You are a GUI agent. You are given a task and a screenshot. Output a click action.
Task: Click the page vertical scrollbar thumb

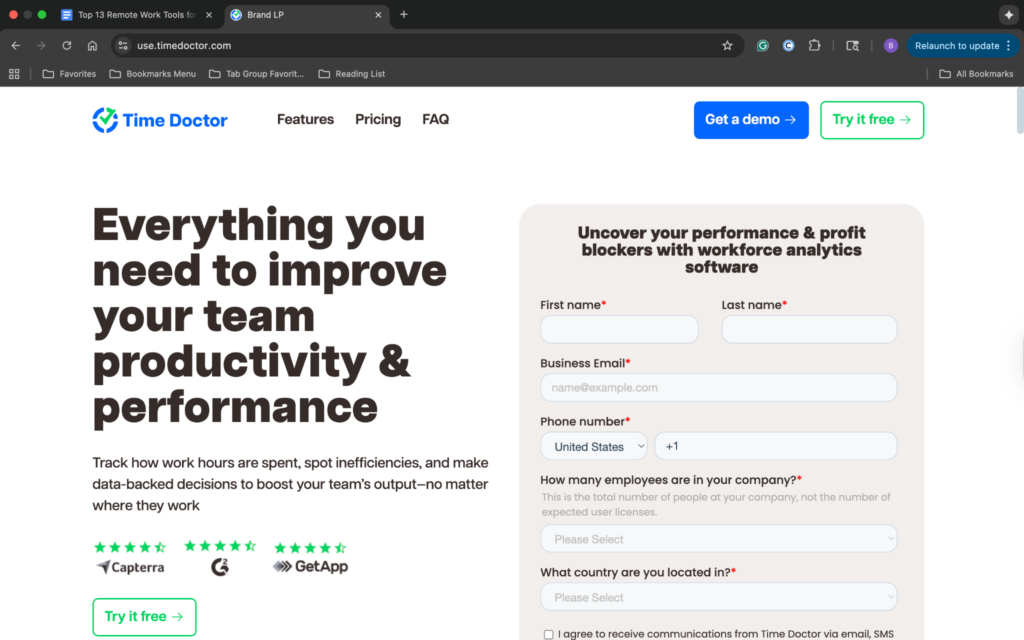1020,110
